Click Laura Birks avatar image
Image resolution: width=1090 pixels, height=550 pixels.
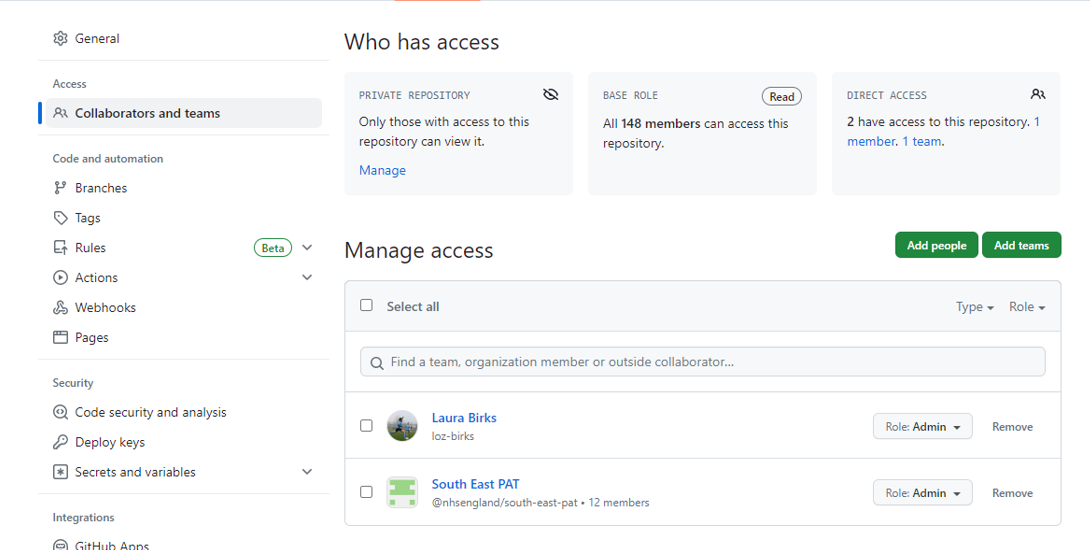click(402, 426)
